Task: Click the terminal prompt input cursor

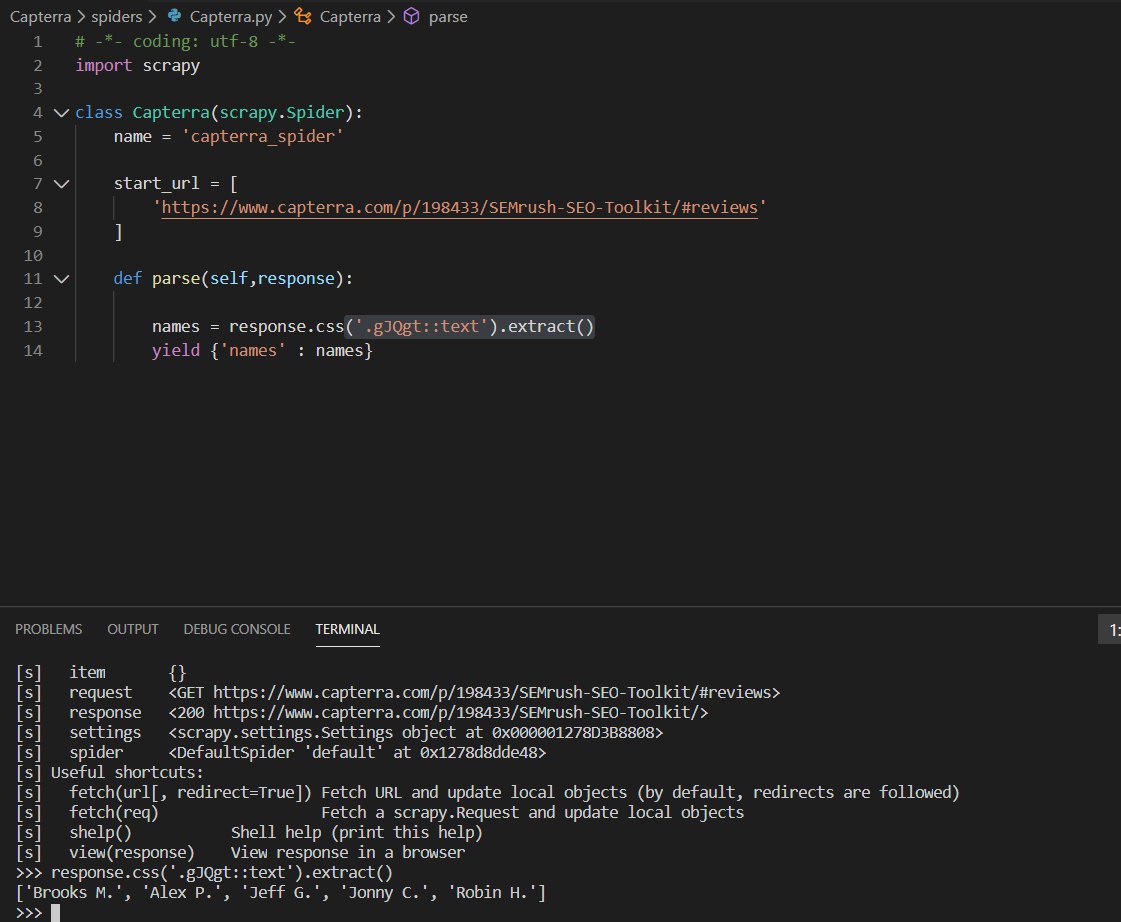Action: click(x=56, y=913)
